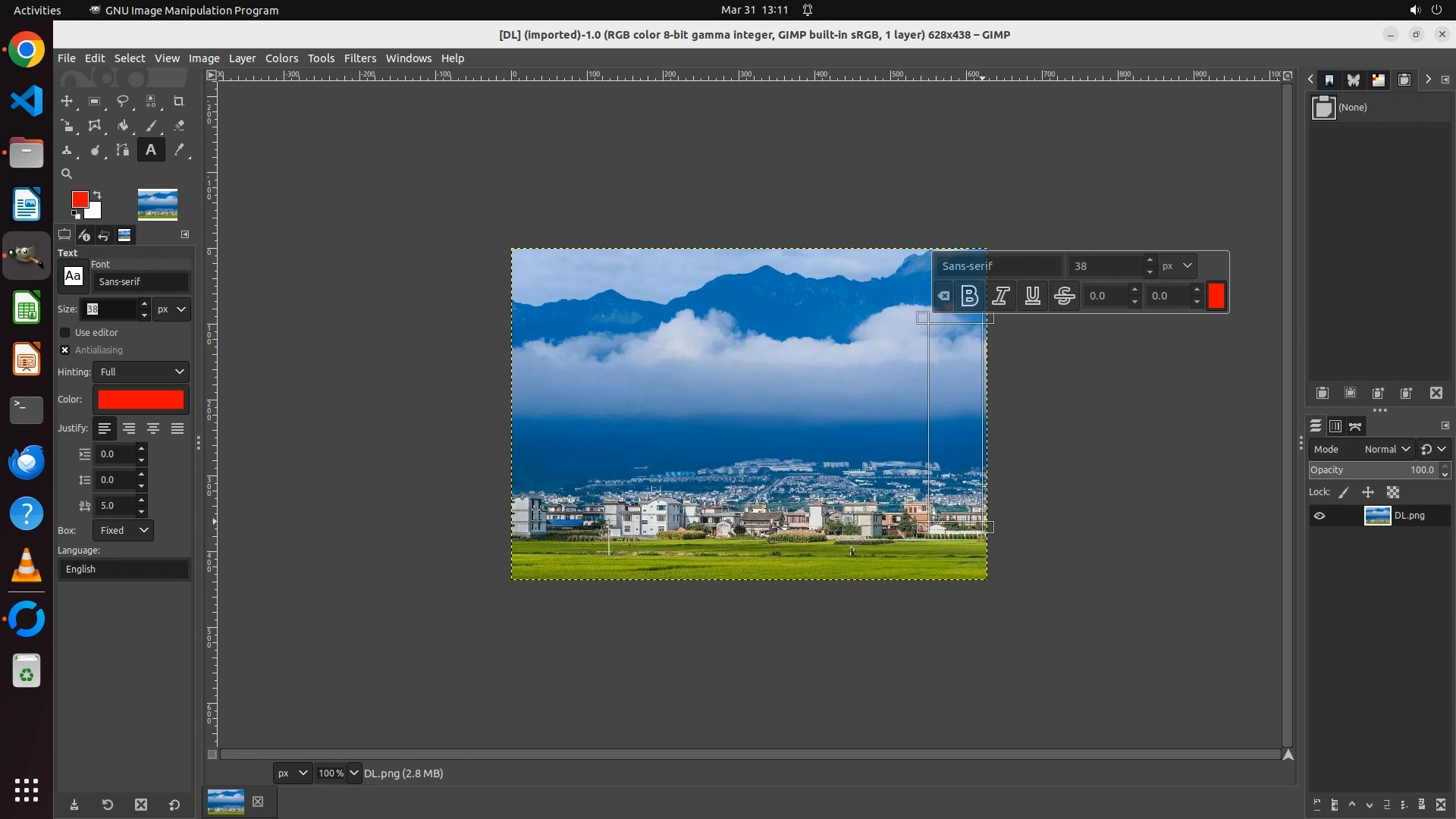Select the Color Picker tool
Image resolution: width=1456 pixels, height=819 pixels.
179,150
